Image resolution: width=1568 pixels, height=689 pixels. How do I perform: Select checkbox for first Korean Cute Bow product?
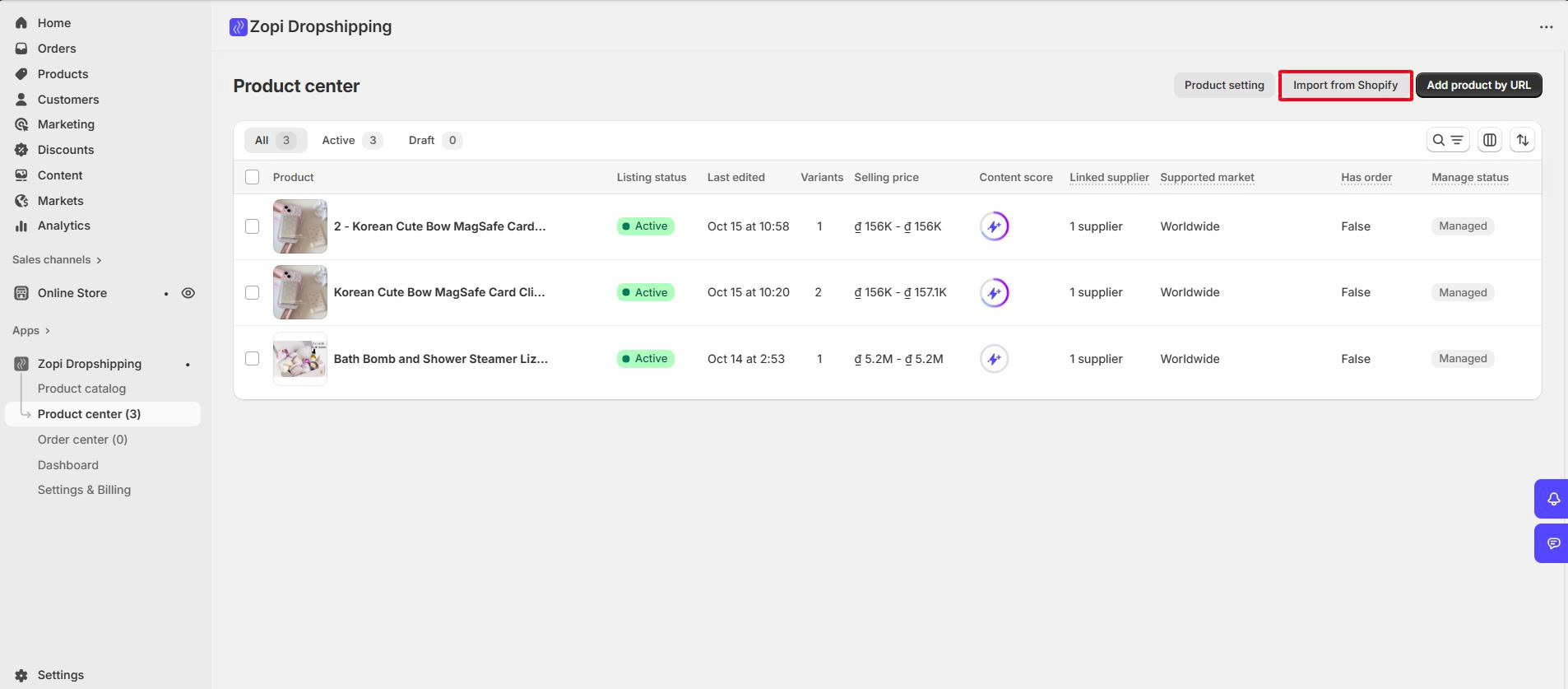[x=253, y=226]
